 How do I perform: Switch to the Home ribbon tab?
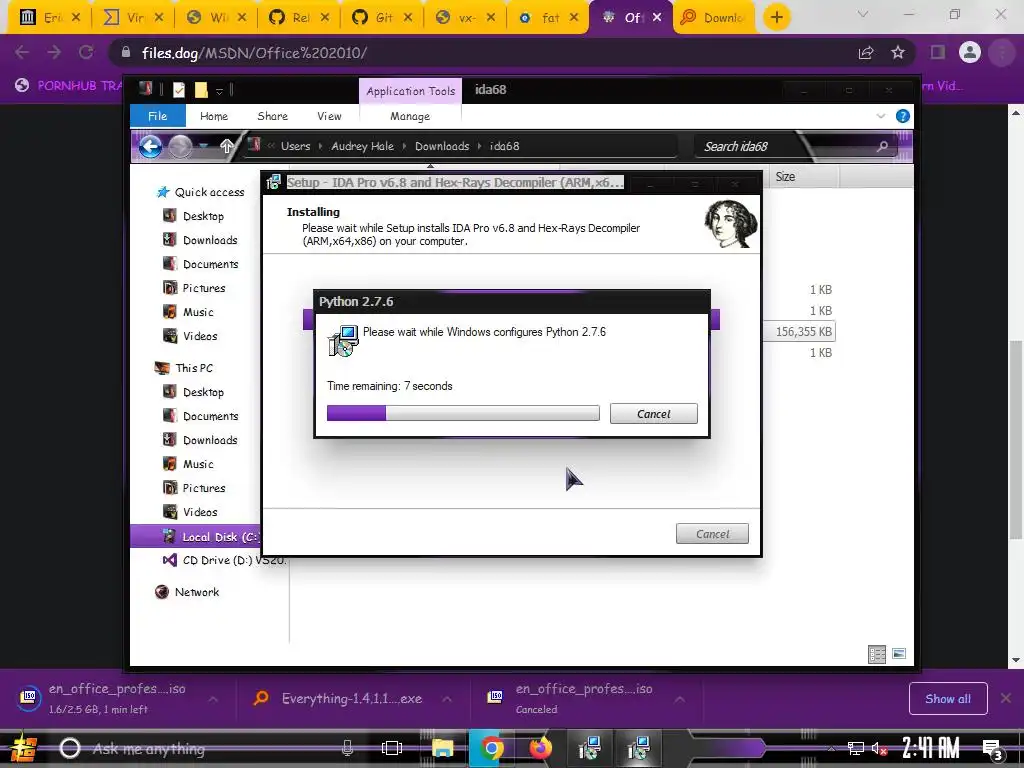214,116
